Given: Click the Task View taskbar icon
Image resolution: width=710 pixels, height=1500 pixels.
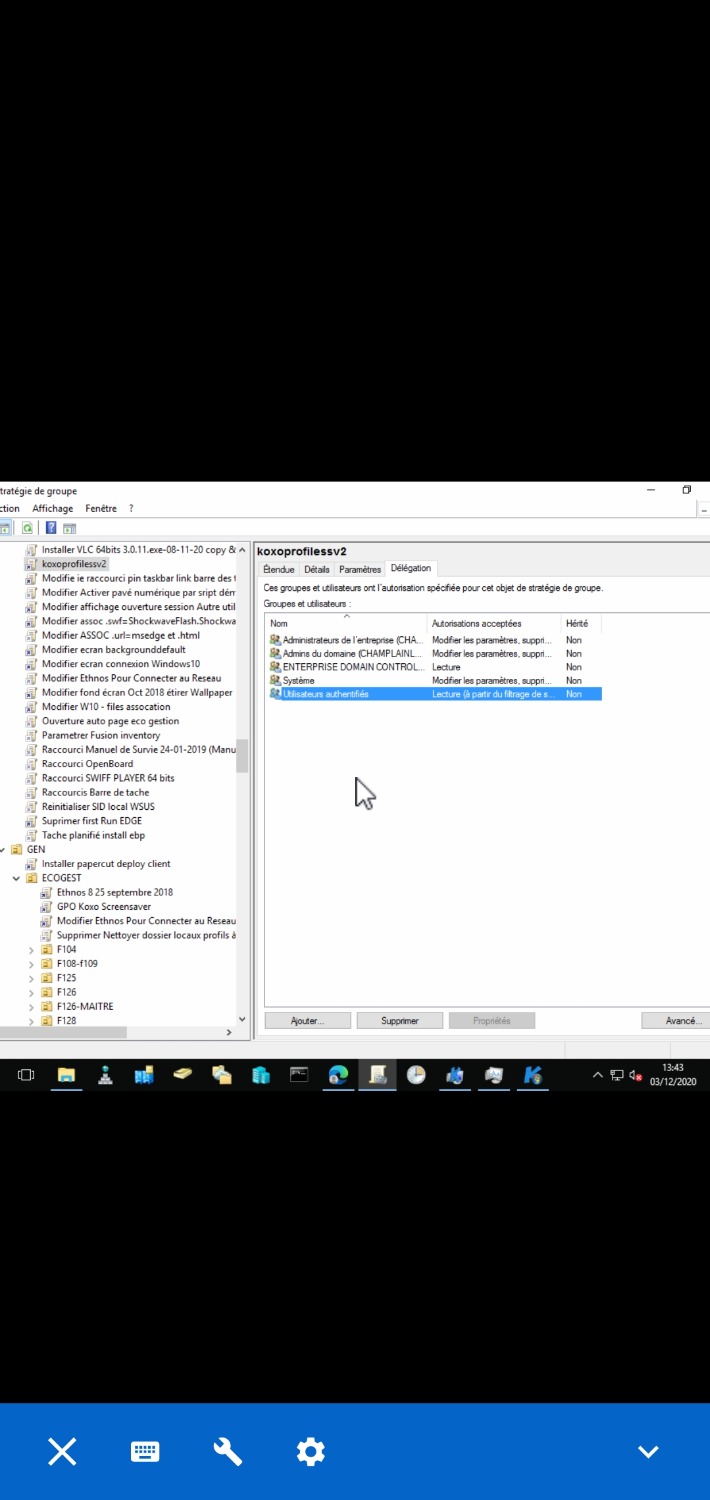Looking at the screenshot, I should click(26, 1075).
